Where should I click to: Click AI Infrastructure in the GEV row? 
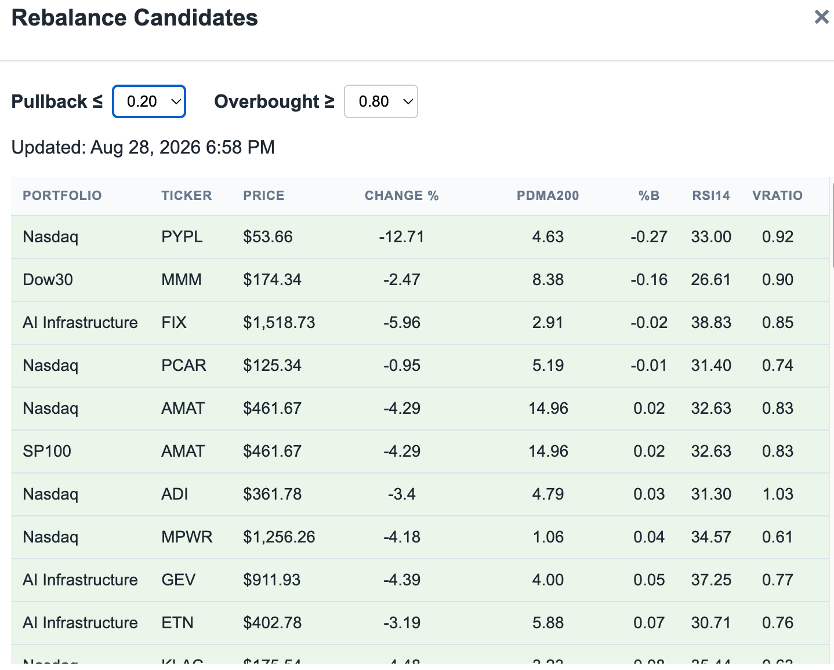click(80, 580)
